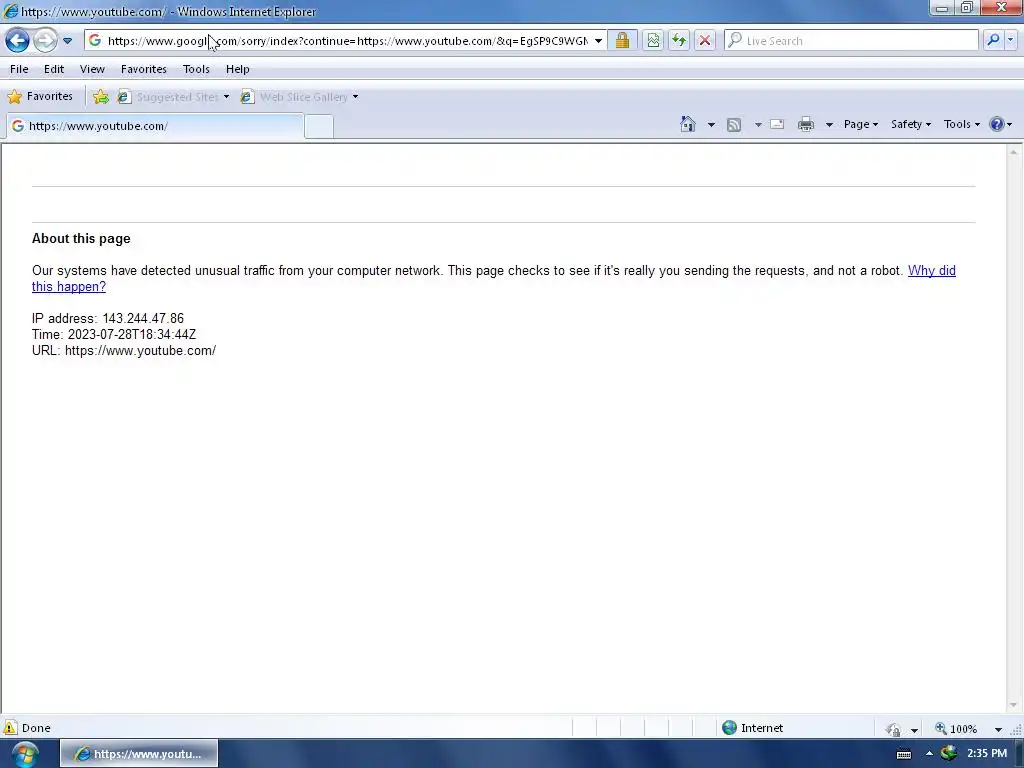Open Suggested Sites link
This screenshot has height=768, width=1024.
pyautogui.click(x=178, y=97)
